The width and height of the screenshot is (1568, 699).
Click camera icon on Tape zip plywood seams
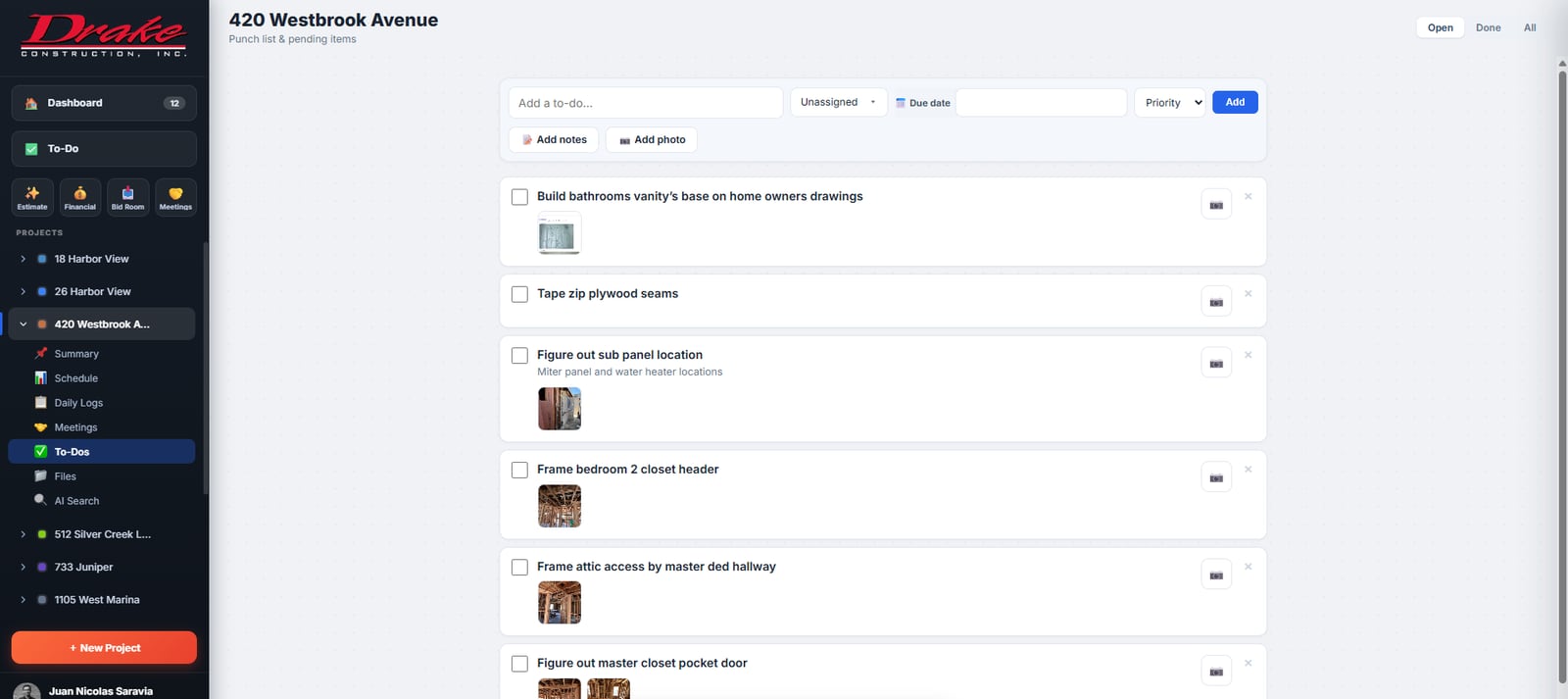1216,302
